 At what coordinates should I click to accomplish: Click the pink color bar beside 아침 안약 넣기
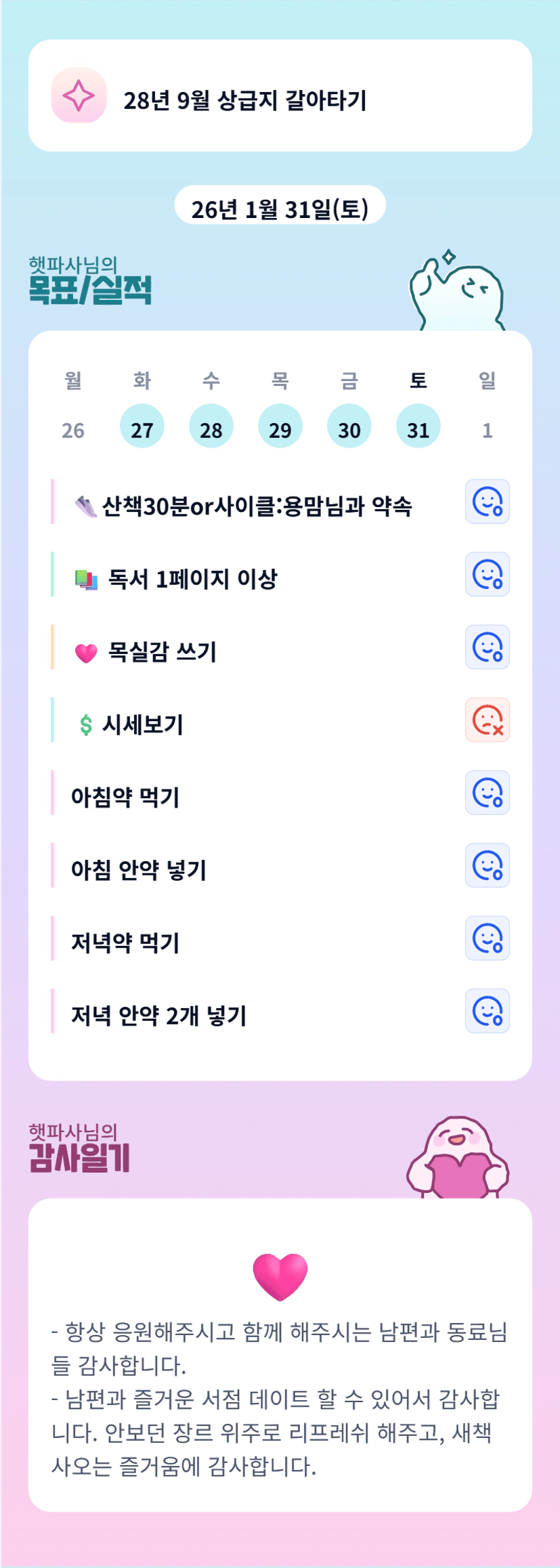click(52, 865)
